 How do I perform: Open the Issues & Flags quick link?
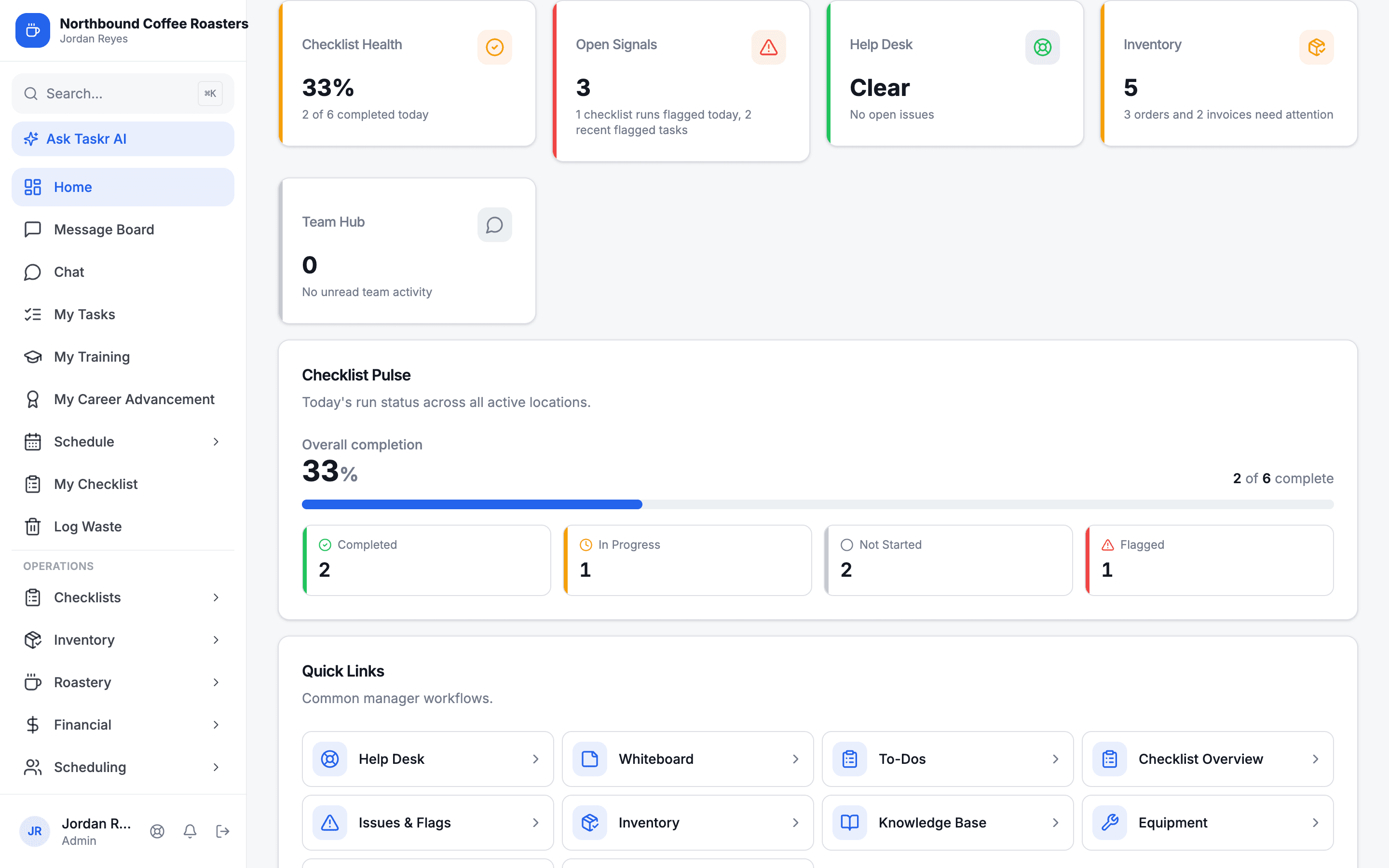click(x=428, y=823)
